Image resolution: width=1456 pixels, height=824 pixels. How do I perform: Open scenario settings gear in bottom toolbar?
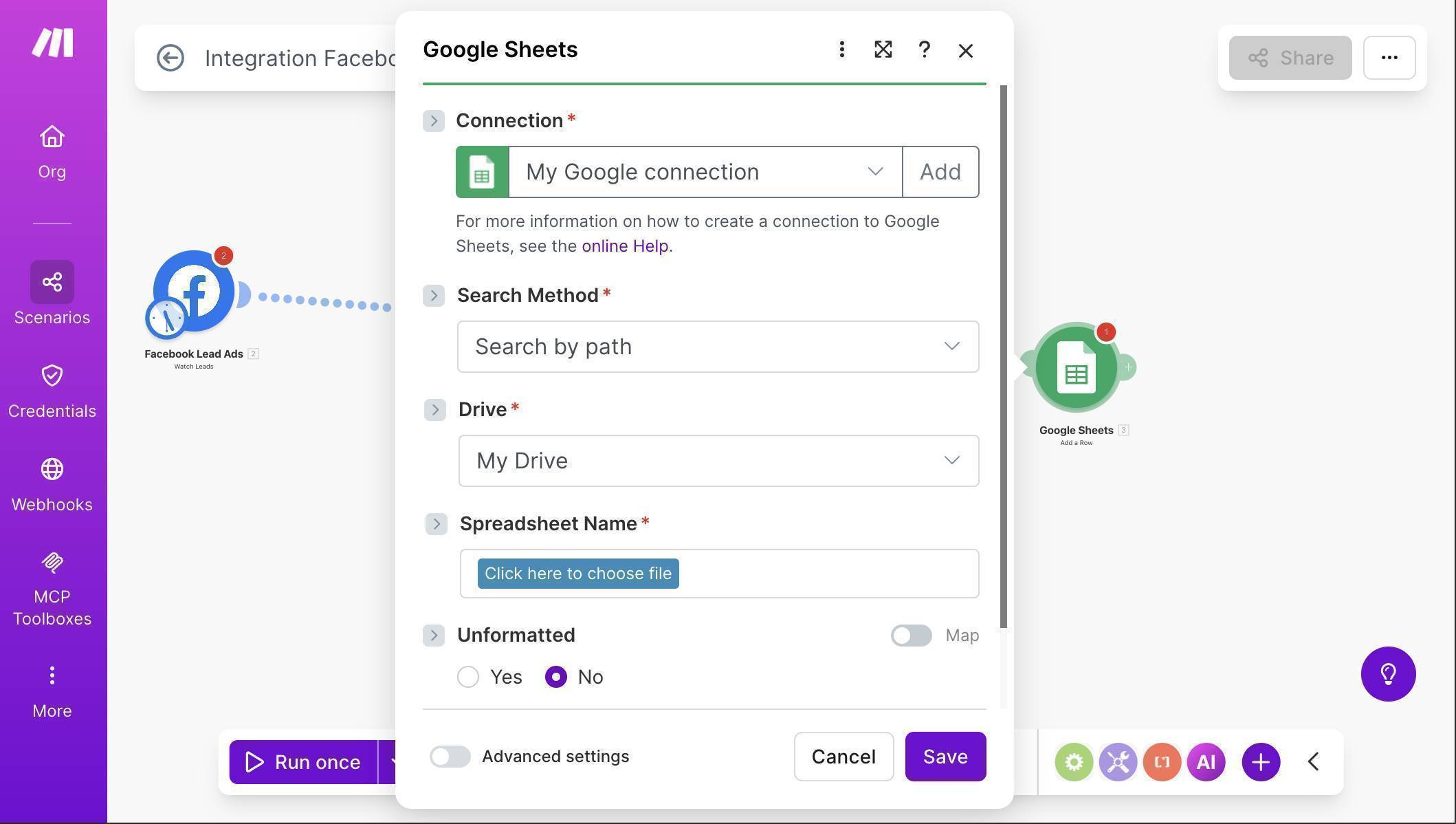(1073, 761)
